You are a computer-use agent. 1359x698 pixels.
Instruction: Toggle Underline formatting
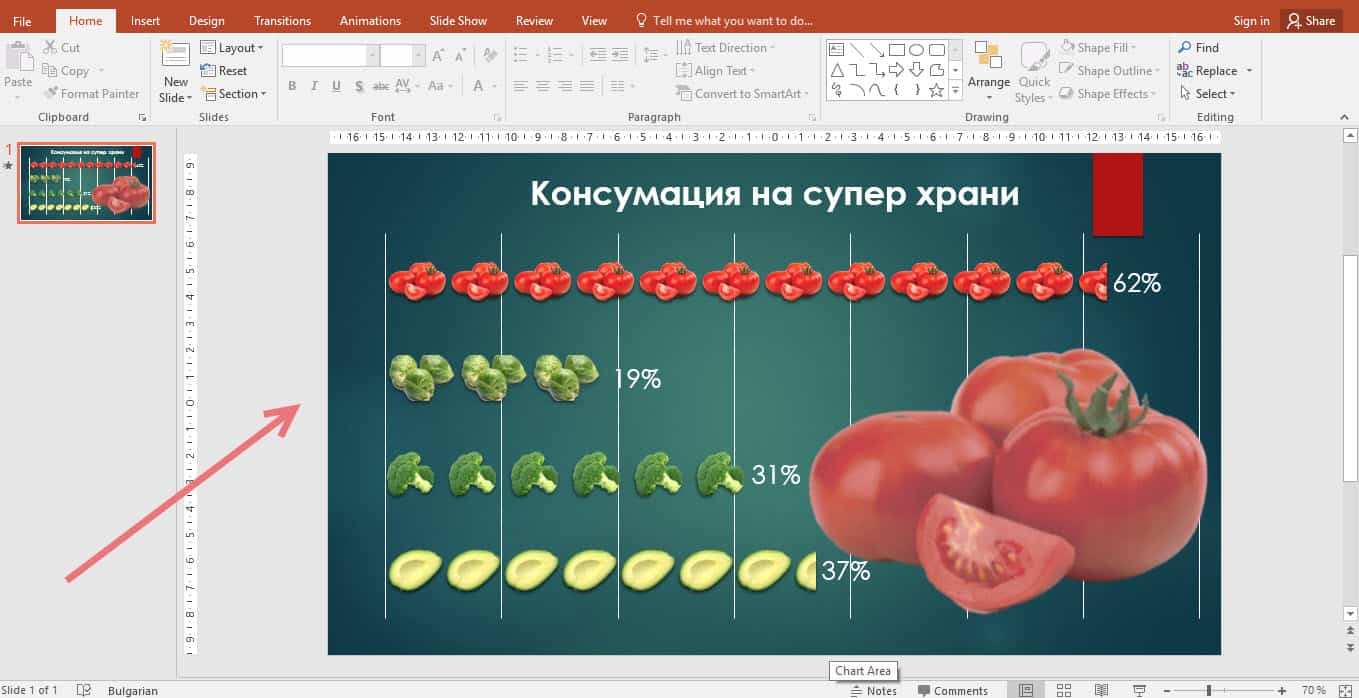336,86
